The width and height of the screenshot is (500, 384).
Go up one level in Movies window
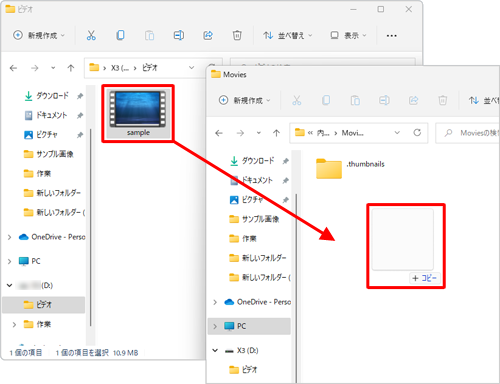point(276,133)
